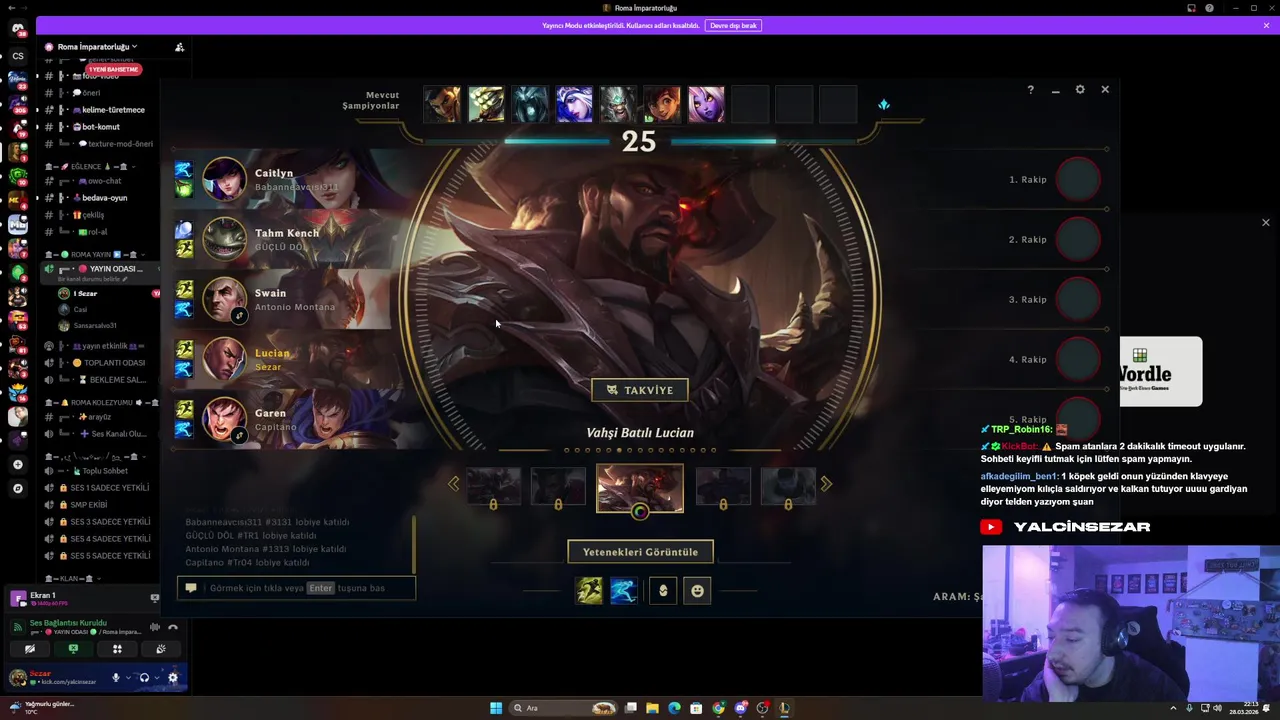Image resolution: width=1280 pixels, height=720 pixels.
Task: Click invite people icon next to server name
Action: (179, 47)
